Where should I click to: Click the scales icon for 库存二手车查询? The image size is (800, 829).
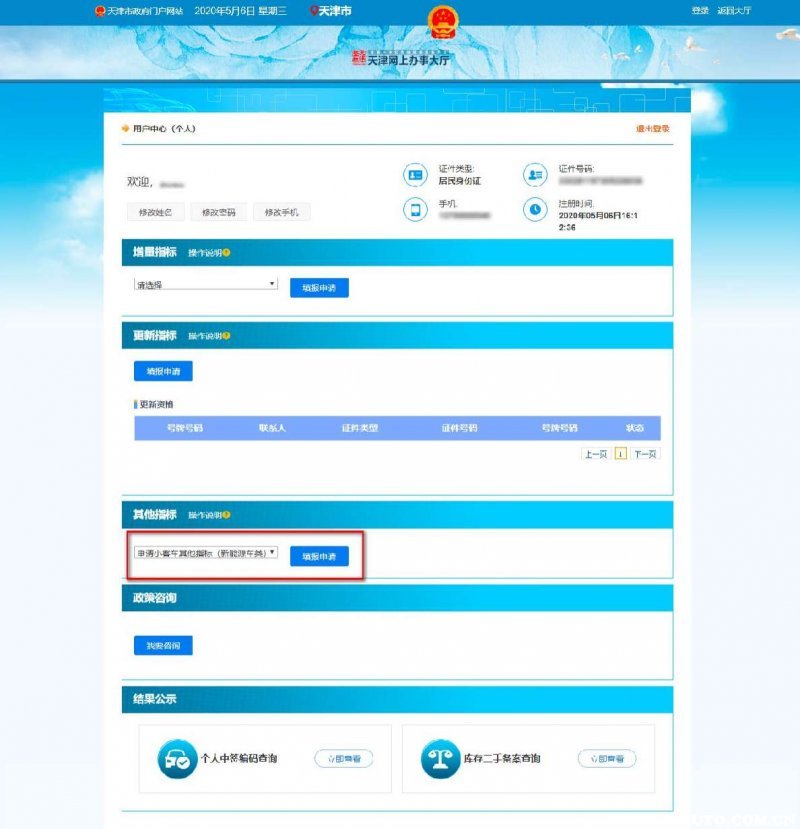[x=441, y=759]
